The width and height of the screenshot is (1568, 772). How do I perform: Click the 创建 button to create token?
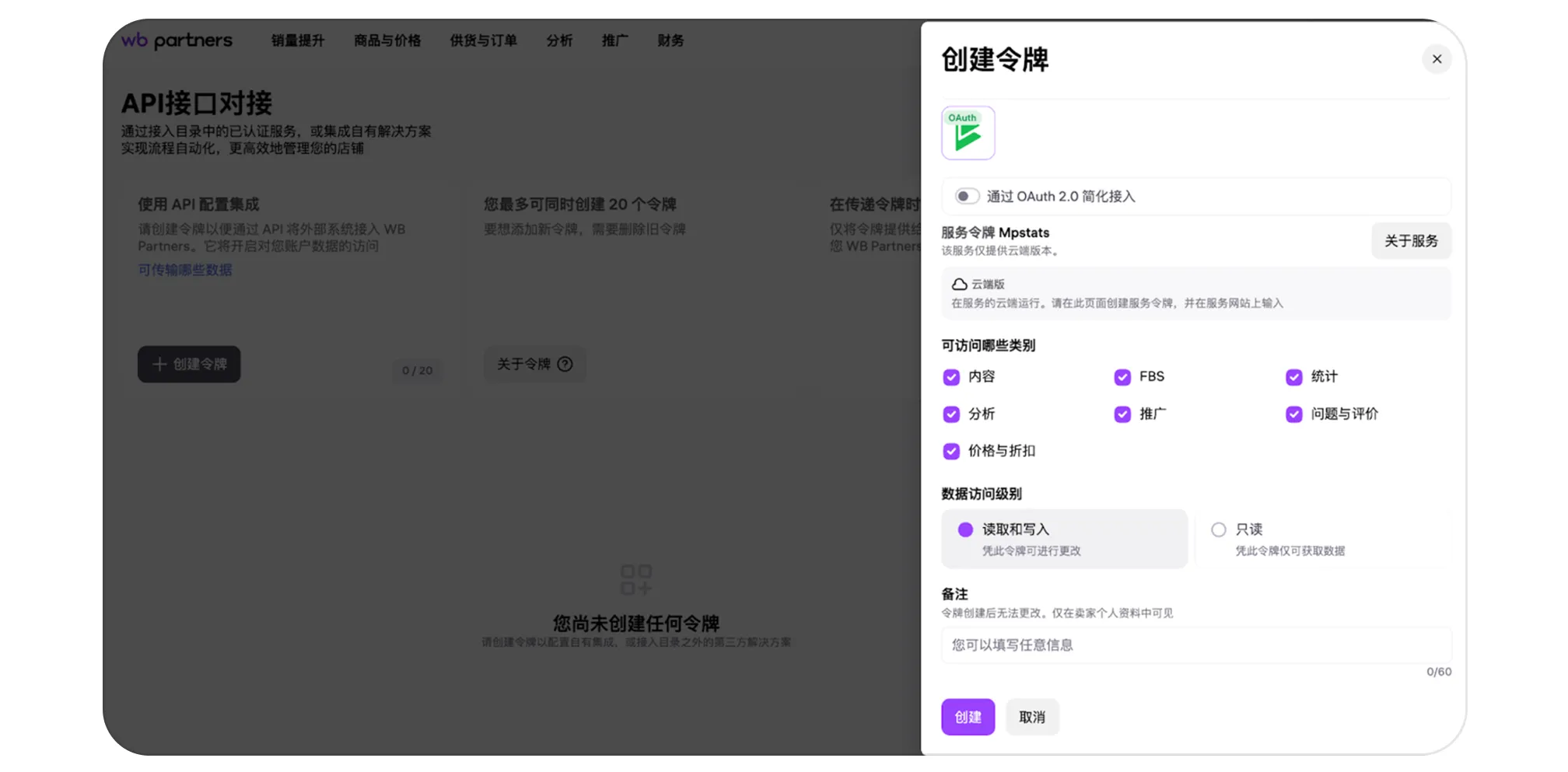coord(968,717)
